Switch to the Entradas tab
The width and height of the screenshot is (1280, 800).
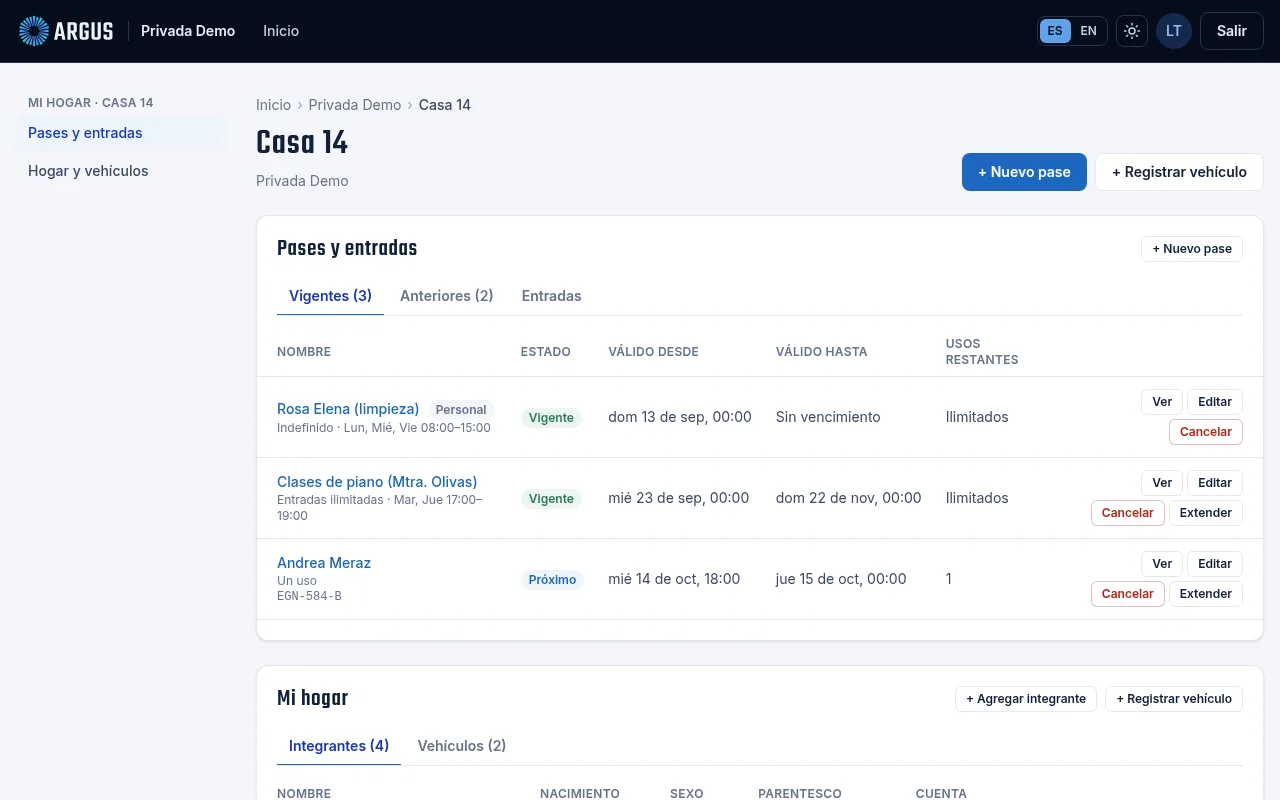pyautogui.click(x=552, y=296)
